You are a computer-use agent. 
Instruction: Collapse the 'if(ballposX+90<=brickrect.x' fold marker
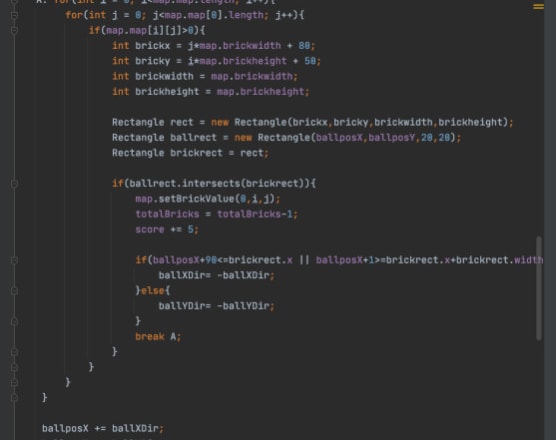(x=14, y=260)
